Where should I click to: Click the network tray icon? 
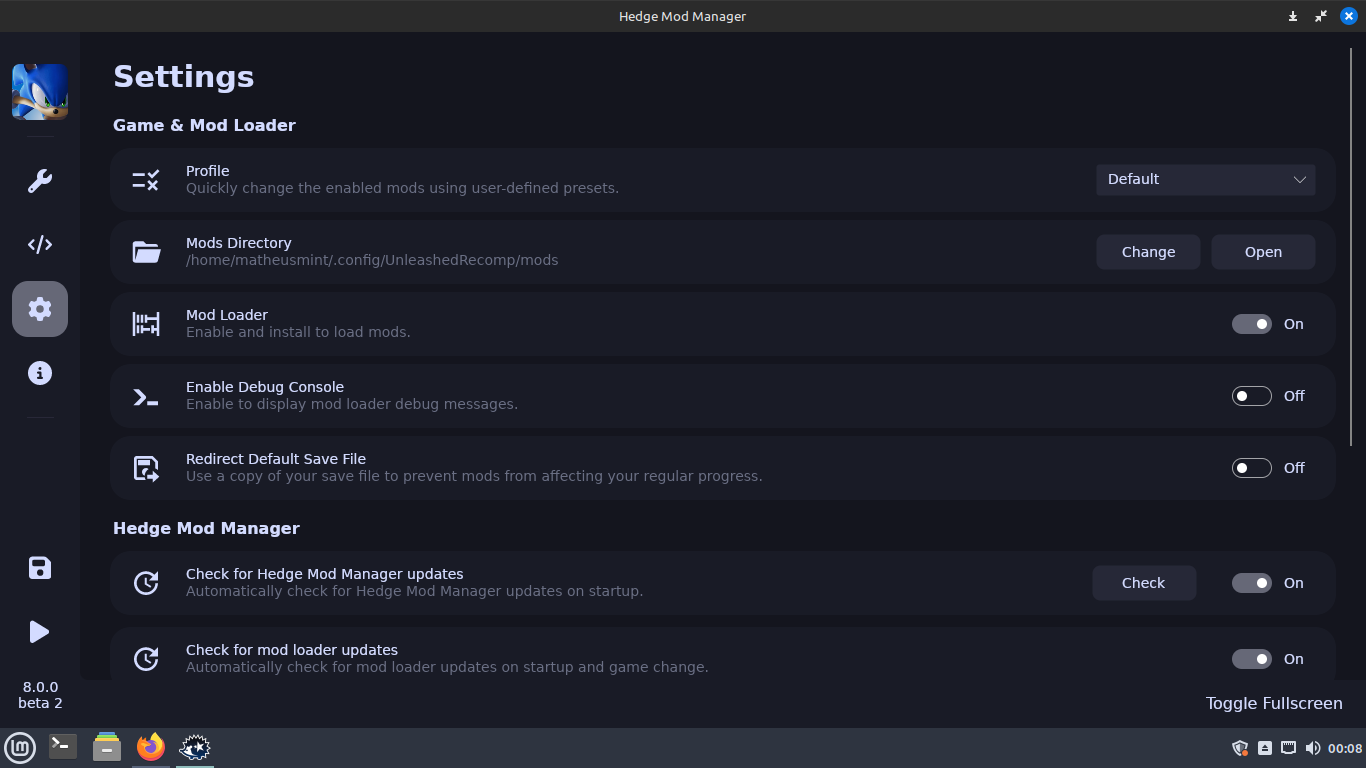(1289, 748)
